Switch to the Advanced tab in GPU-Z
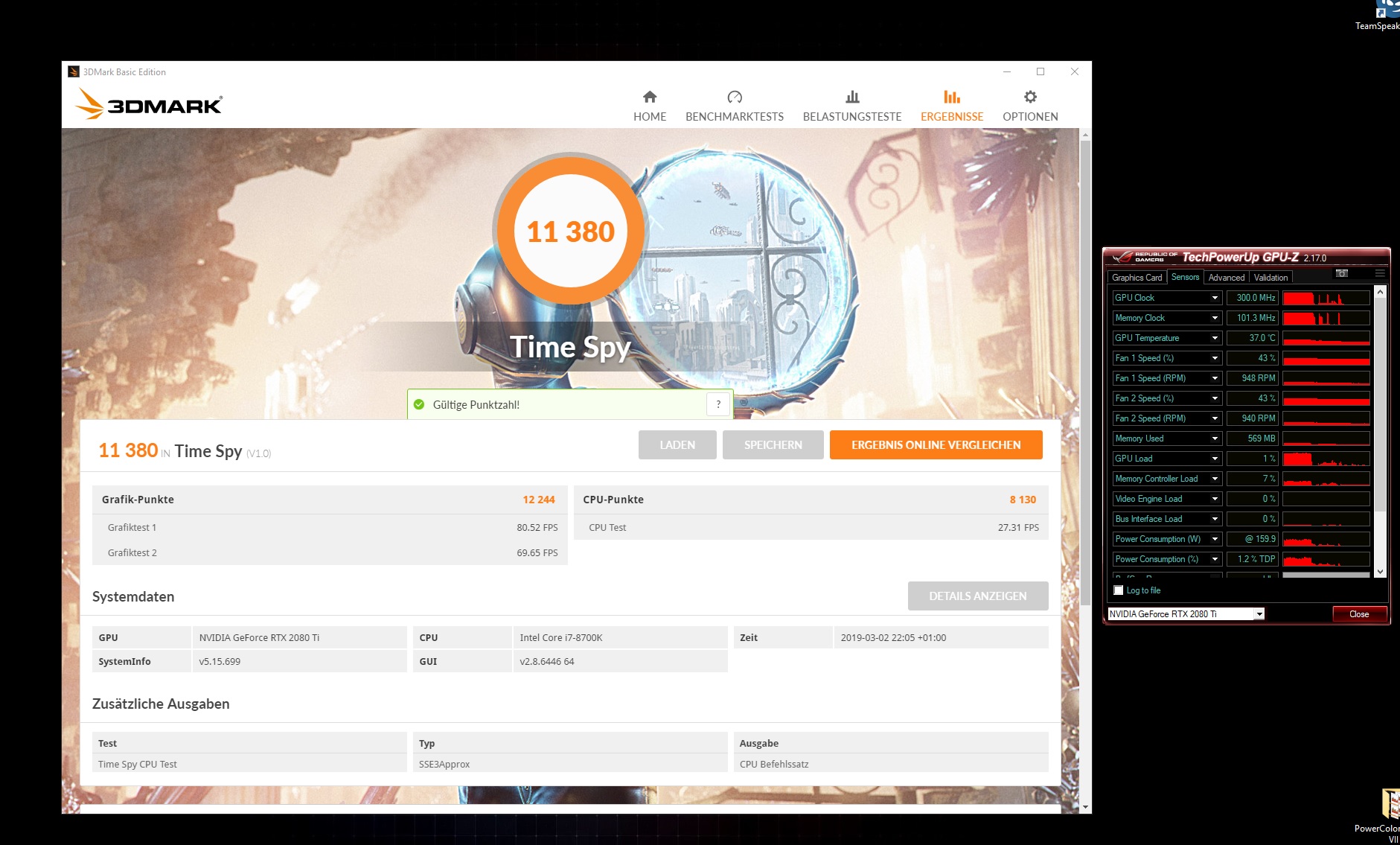 click(x=1226, y=278)
